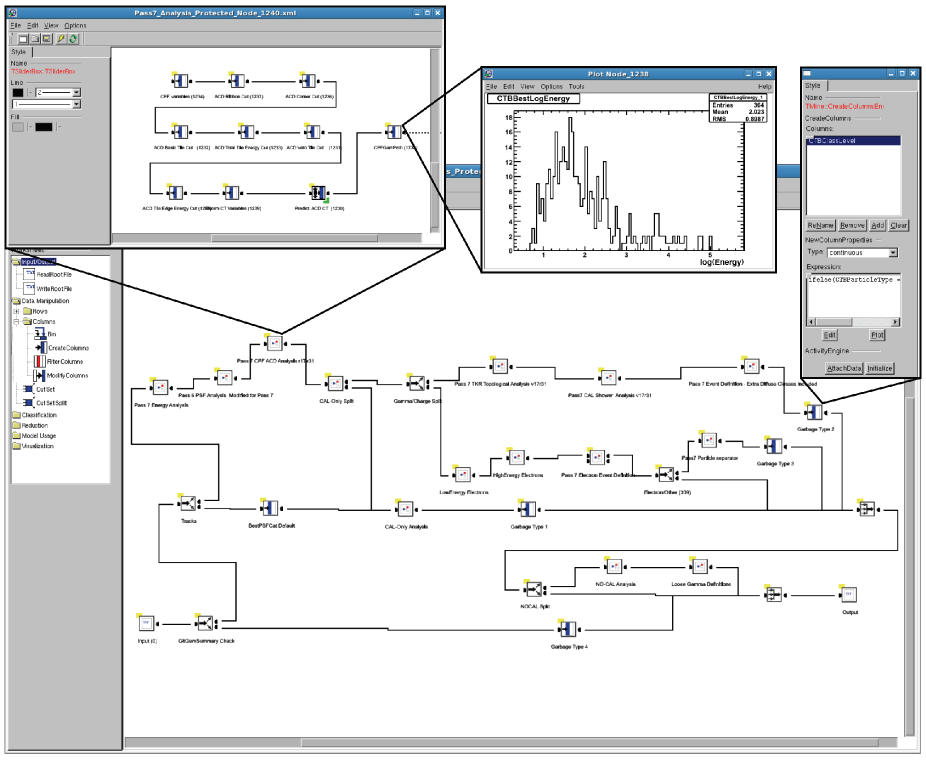Select the ACD Ribbon Cut node
Screen dimensions: 926x760
[x=237, y=81]
